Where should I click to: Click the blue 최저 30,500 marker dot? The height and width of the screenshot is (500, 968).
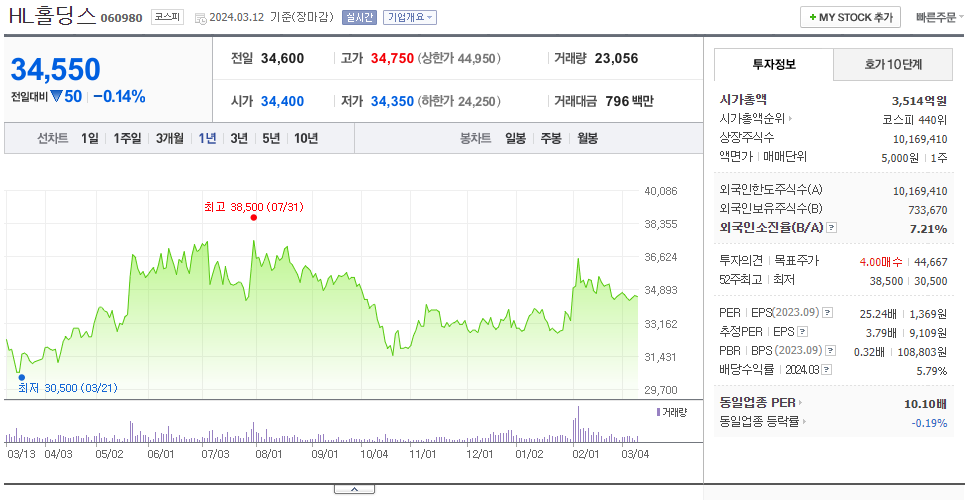point(21,377)
